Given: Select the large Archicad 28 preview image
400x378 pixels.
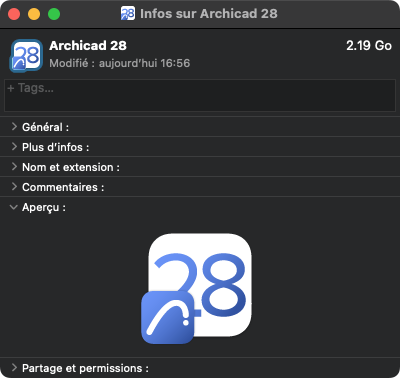Looking at the screenshot, I should 196,288.
